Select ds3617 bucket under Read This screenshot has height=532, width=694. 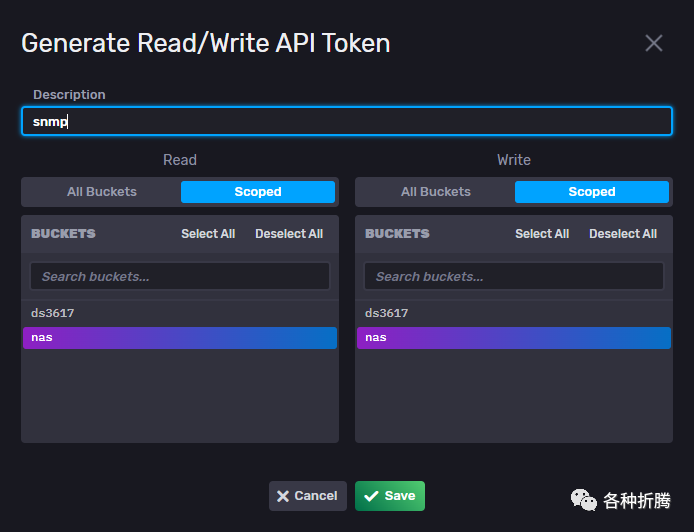53,313
